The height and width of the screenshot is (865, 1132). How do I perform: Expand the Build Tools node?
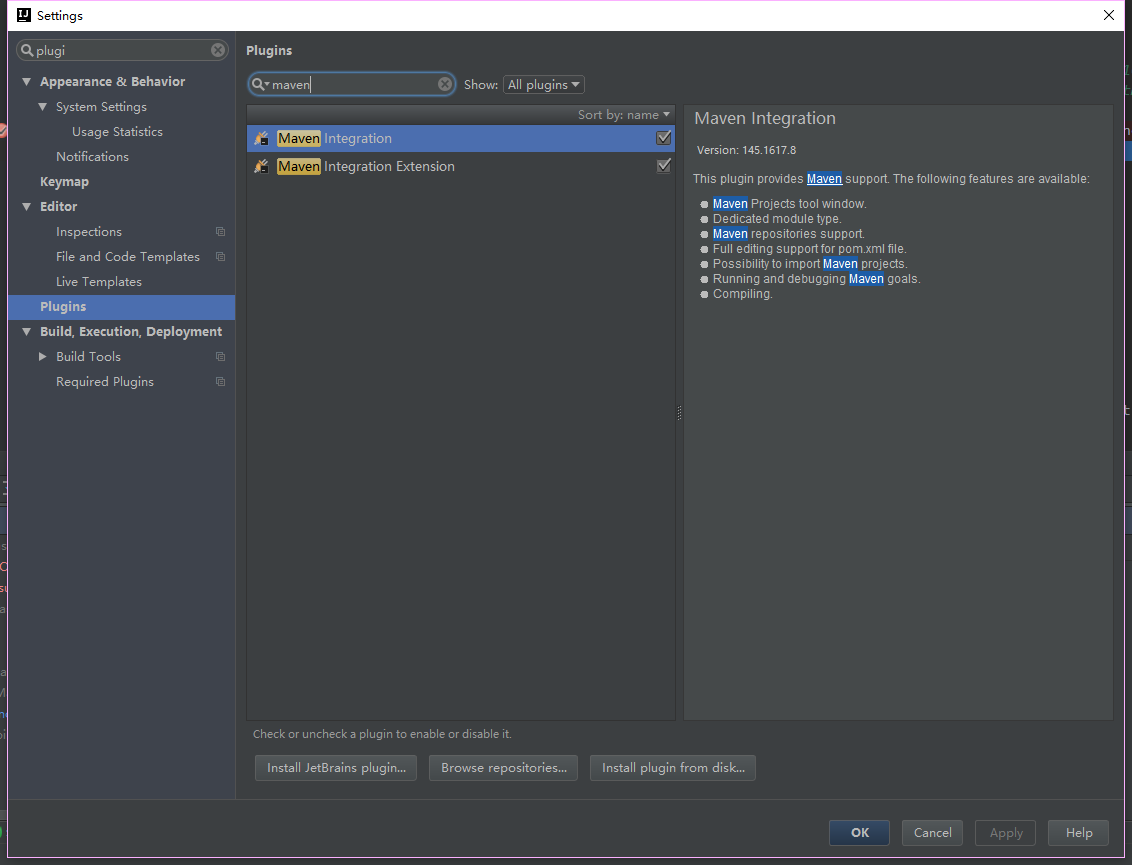point(43,357)
